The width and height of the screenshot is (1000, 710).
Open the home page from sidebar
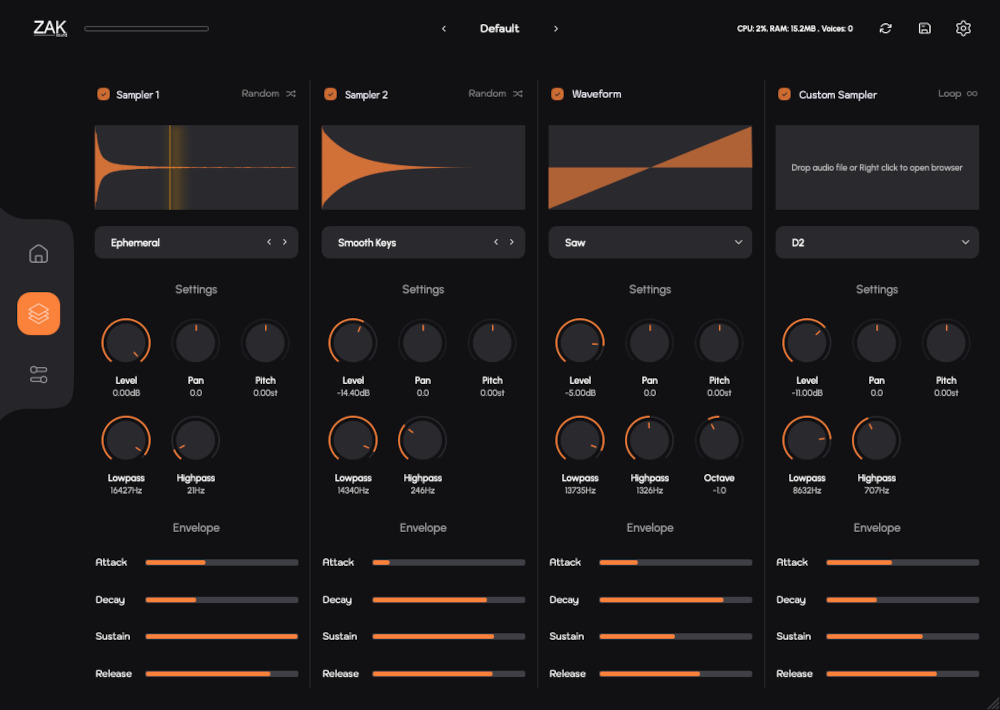tap(38, 253)
